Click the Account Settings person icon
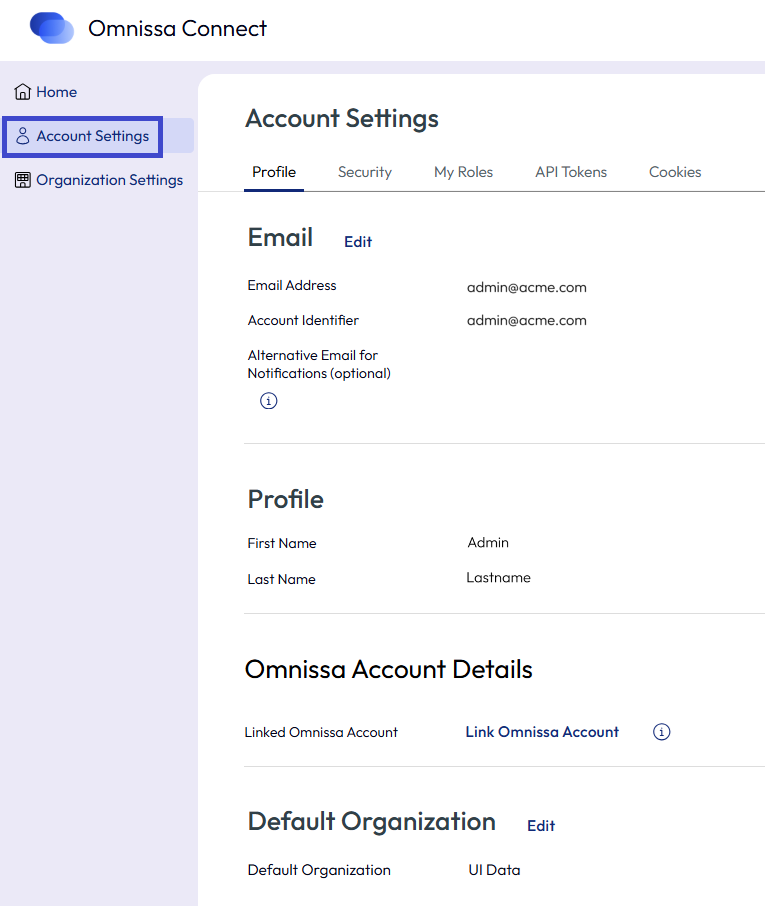This screenshot has height=906, width=765. [x=23, y=136]
